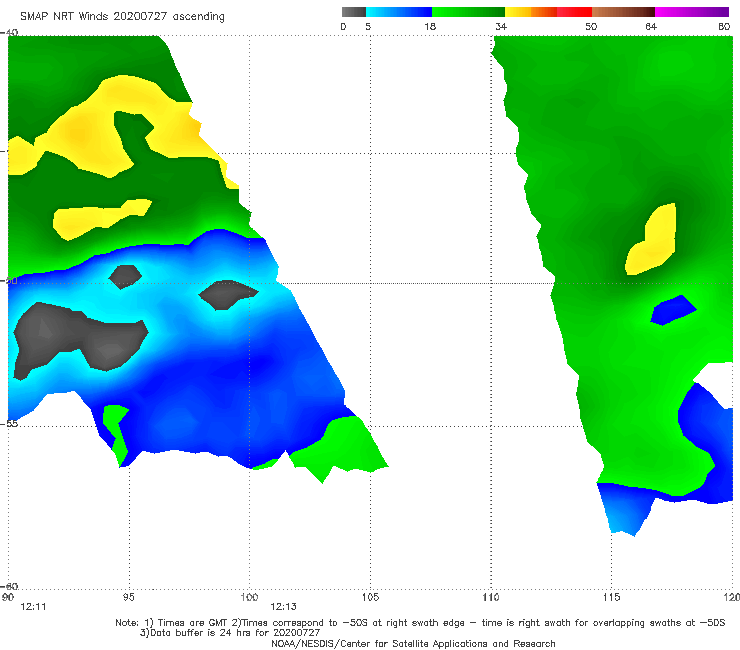Click the '115' longitude axis label
The height and width of the screenshot is (650, 740).
click(612, 598)
